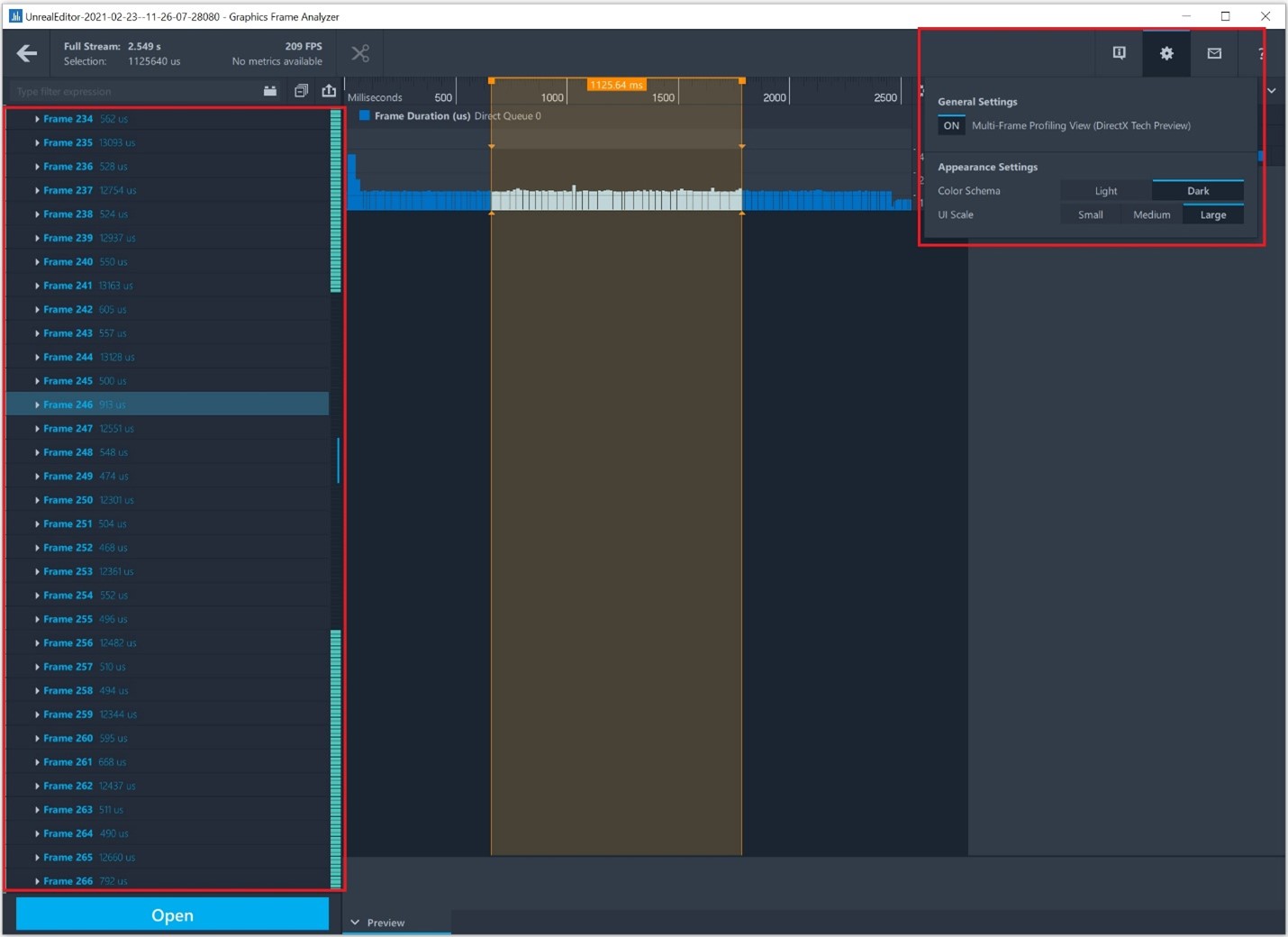The height and width of the screenshot is (937, 1288).
Task: Set UI Scale to Medium
Action: tap(1151, 214)
